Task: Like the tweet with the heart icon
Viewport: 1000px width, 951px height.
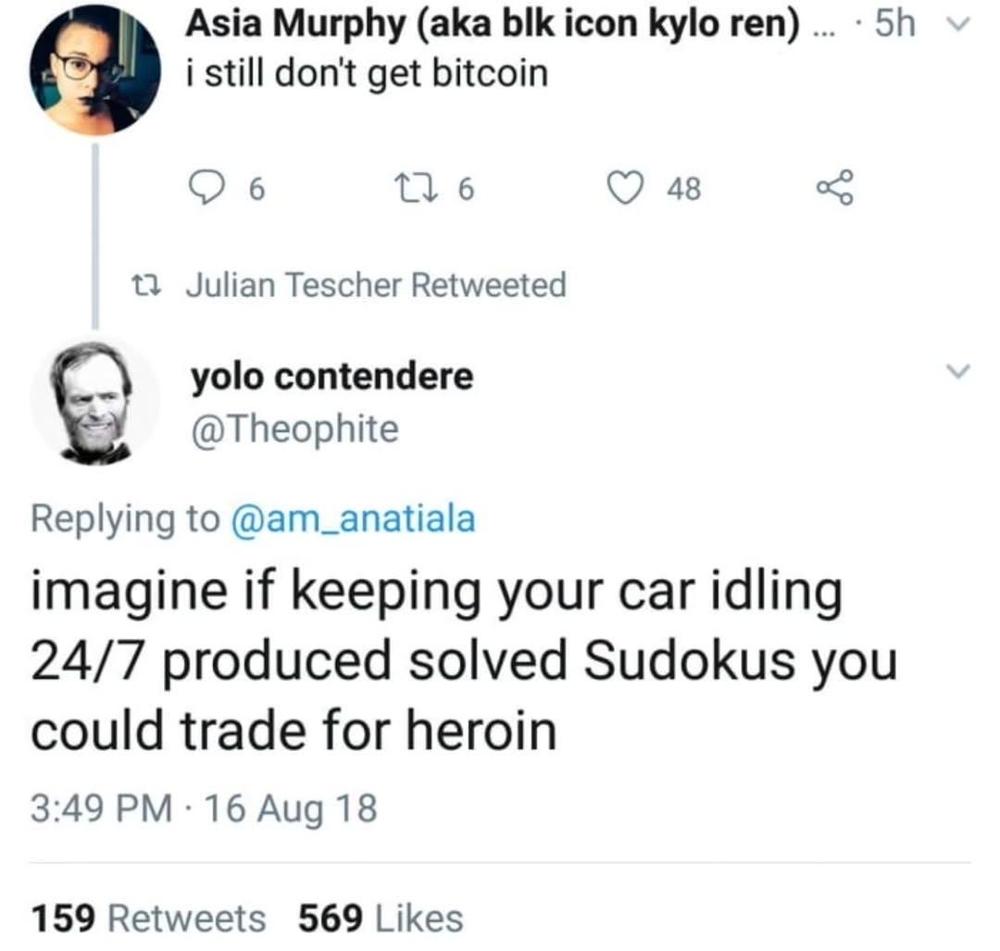Action: point(624,189)
